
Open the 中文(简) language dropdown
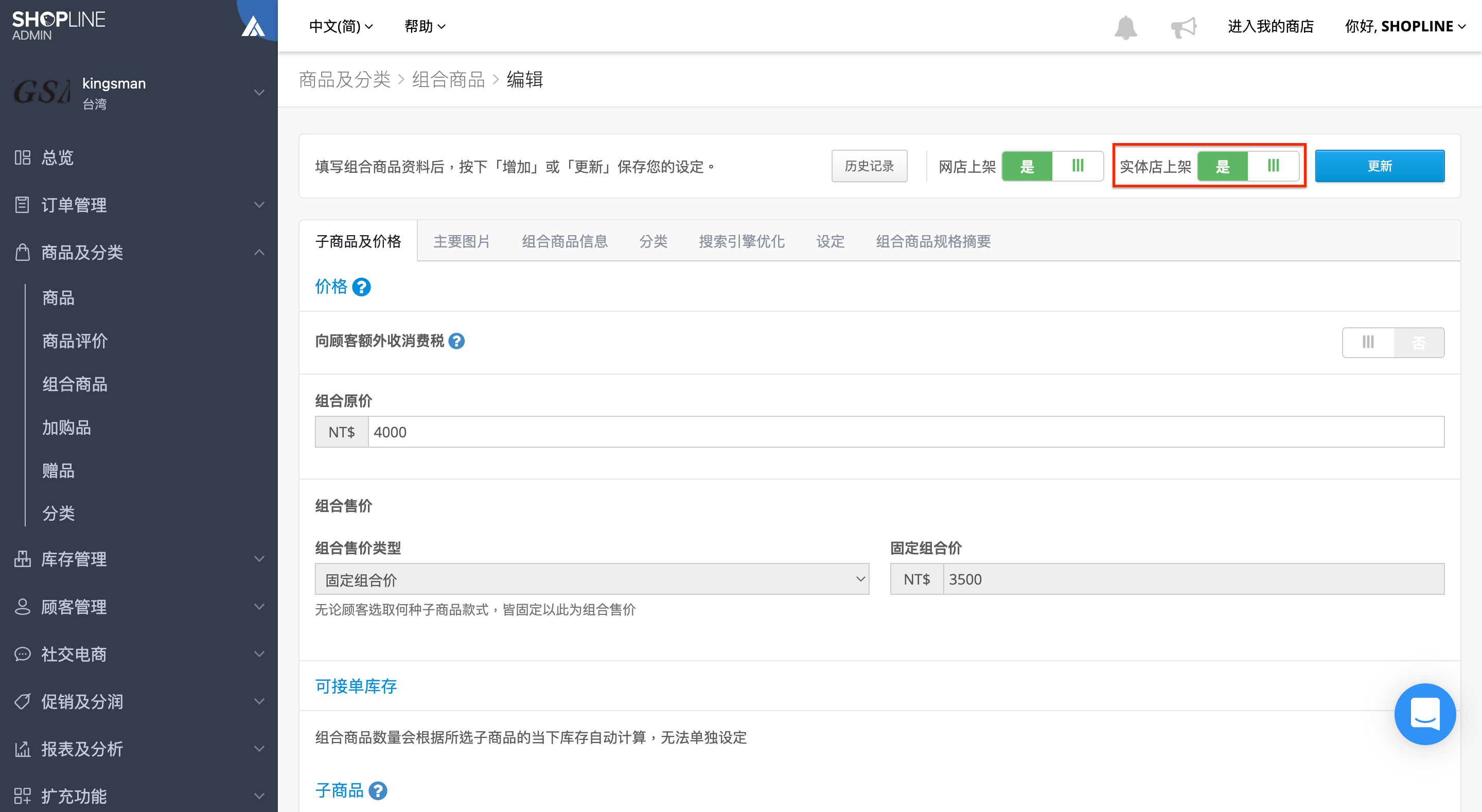(341, 26)
